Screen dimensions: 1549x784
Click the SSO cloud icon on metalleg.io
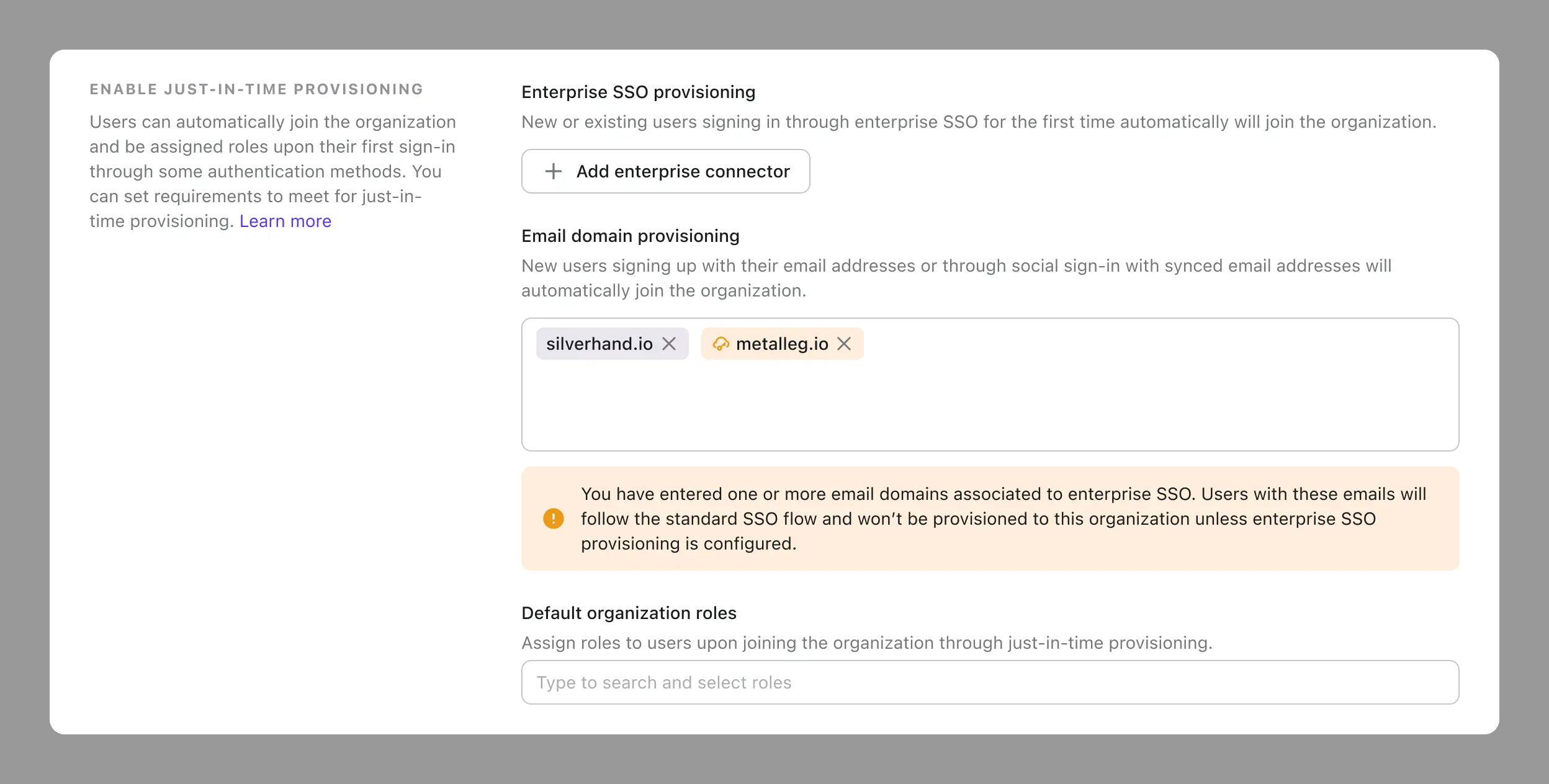[721, 344]
